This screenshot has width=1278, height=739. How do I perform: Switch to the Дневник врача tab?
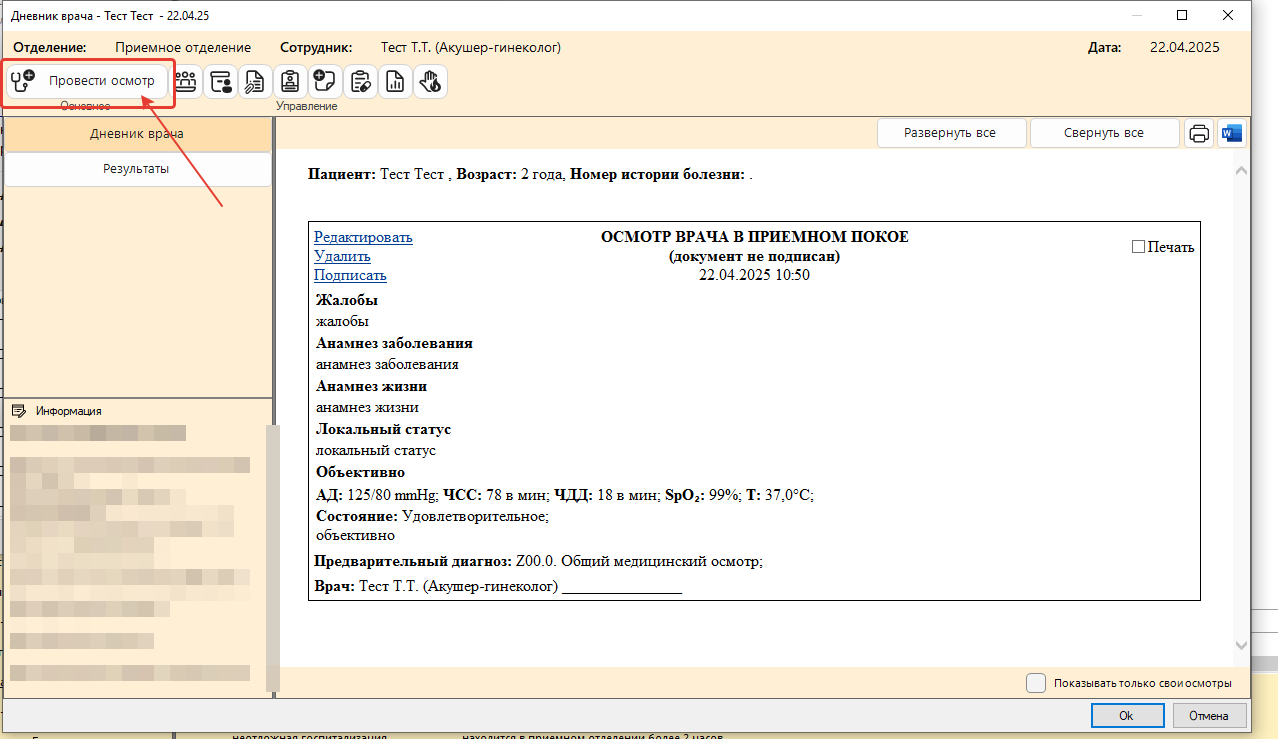coord(137,134)
